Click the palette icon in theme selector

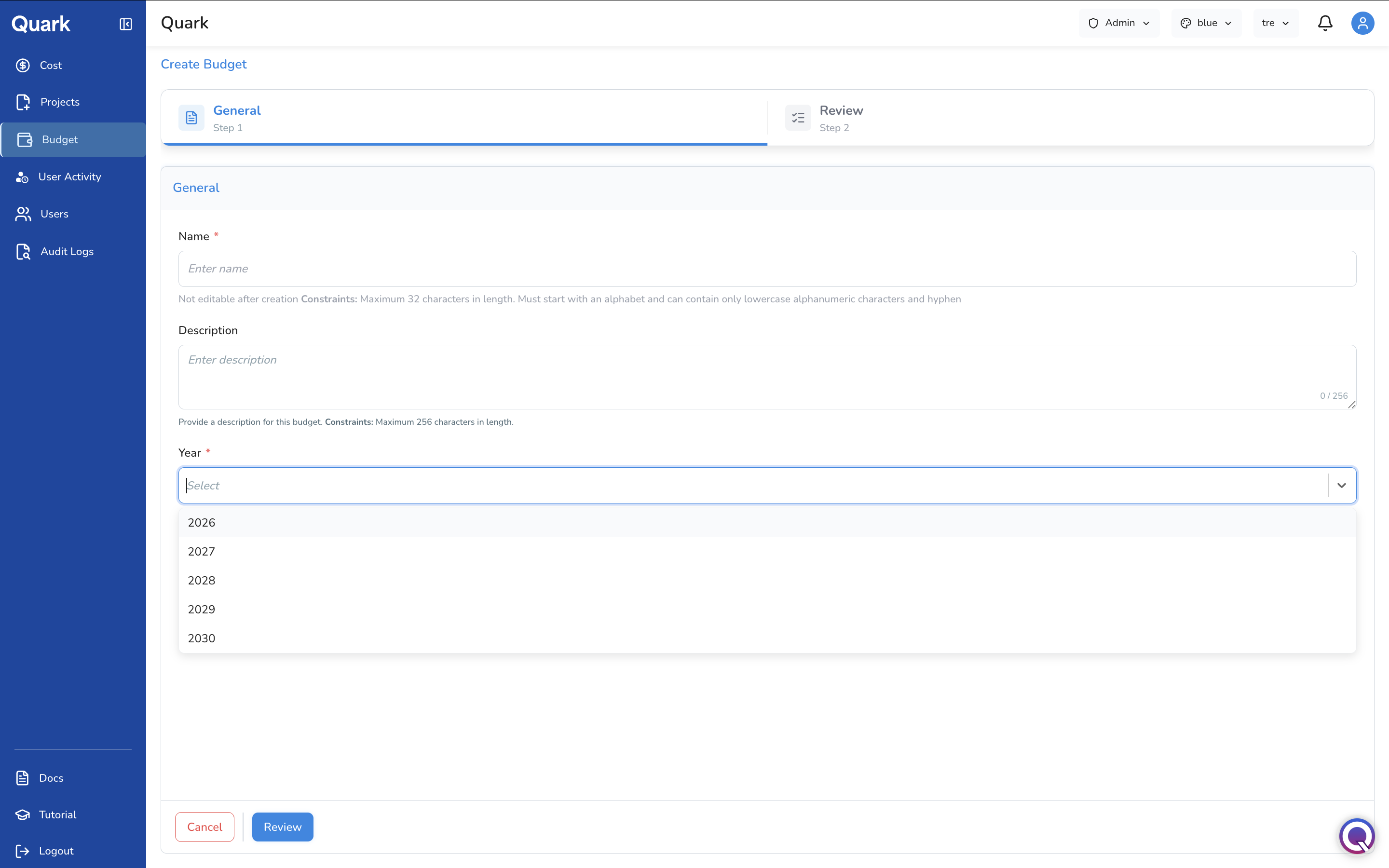[1185, 23]
